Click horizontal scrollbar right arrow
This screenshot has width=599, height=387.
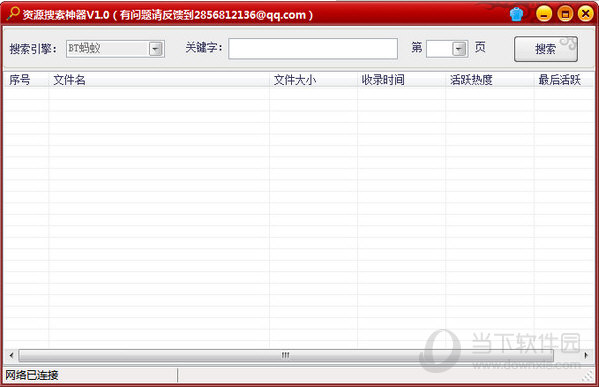[x=586, y=355]
